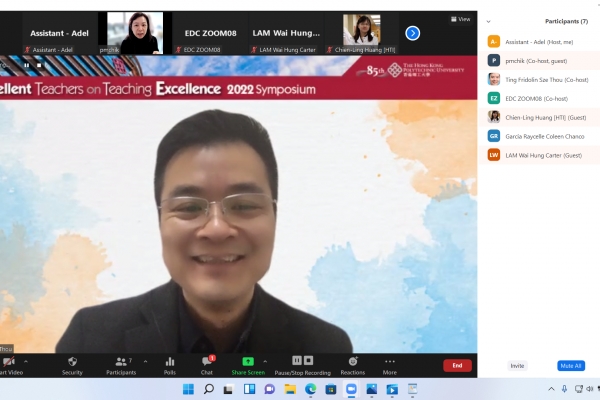Expand the caret next to Participants
Screen dimensions: 600x400
[145, 361]
